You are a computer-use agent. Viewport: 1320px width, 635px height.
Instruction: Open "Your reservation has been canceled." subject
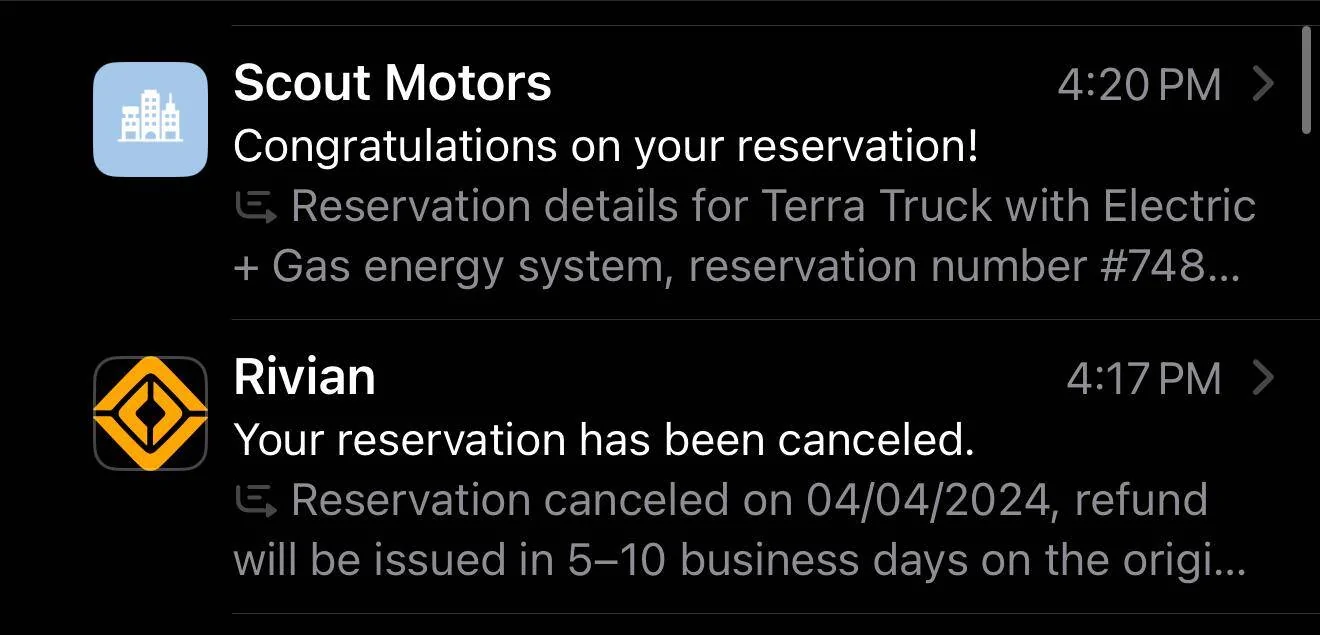[x=603, y=440]
